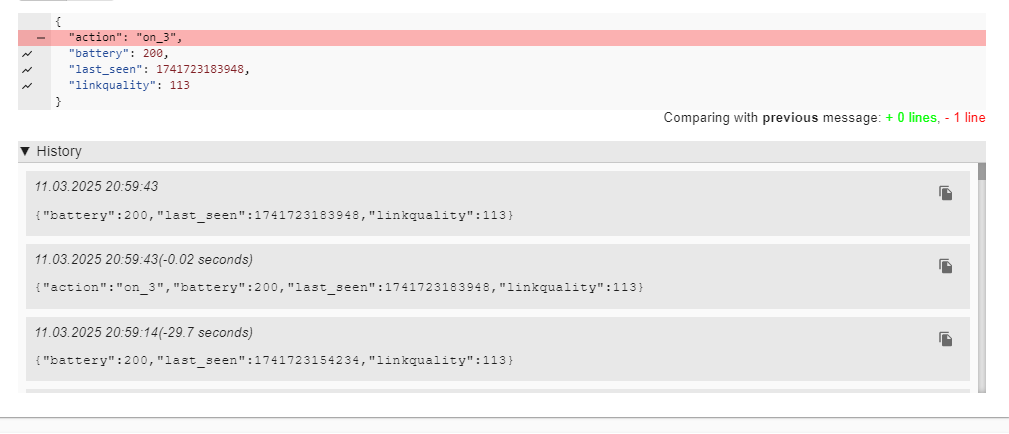Click the bold "previous" word in comparison text

[x=790, y=118]
